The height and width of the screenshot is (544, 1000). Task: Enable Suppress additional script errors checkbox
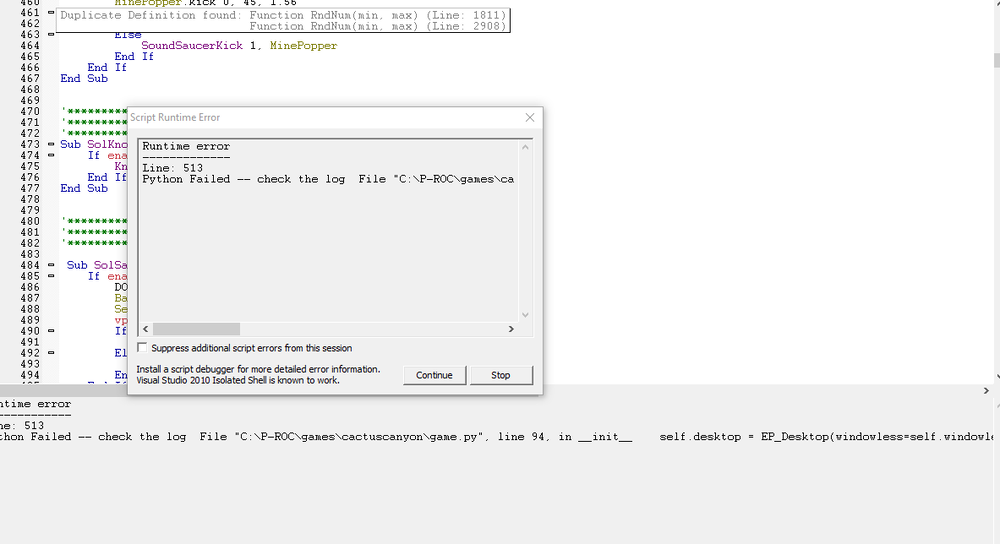click(142, 348)
